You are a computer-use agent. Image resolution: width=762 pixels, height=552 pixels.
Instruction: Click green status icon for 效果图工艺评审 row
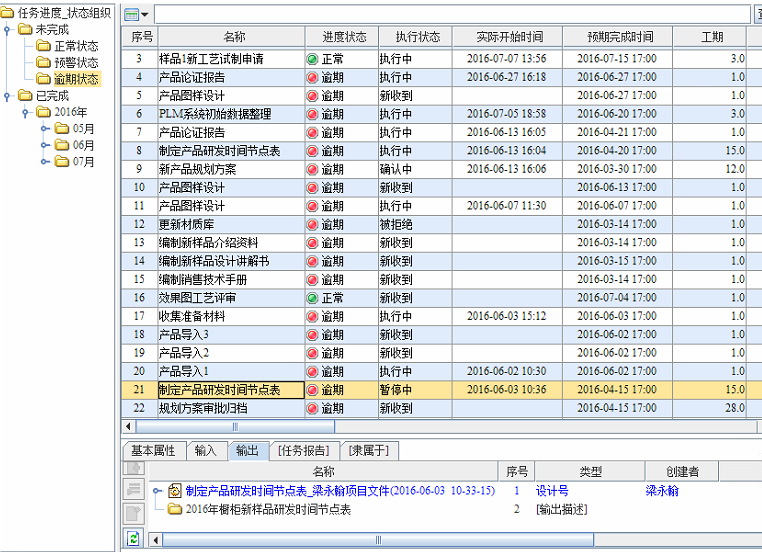click(312, 298)
